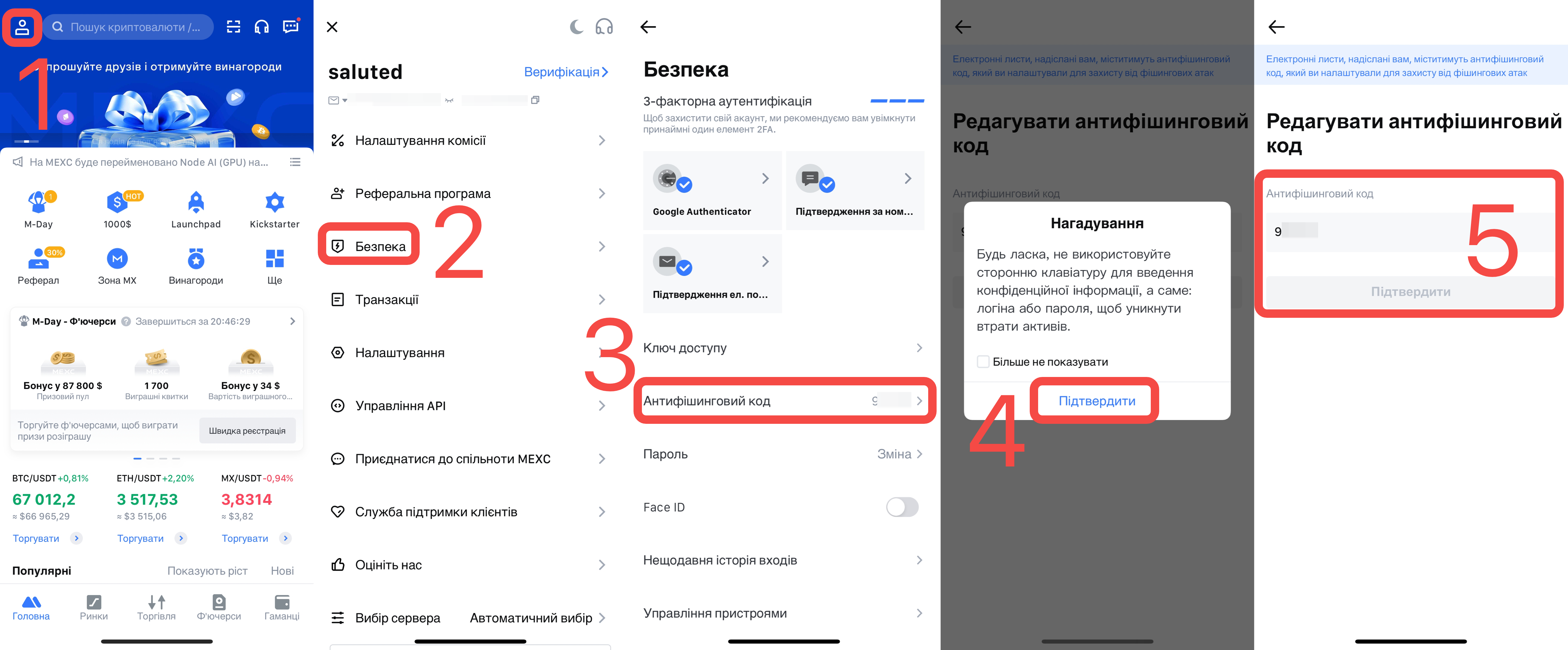Open the Верифікація link

tap(566, 72)
